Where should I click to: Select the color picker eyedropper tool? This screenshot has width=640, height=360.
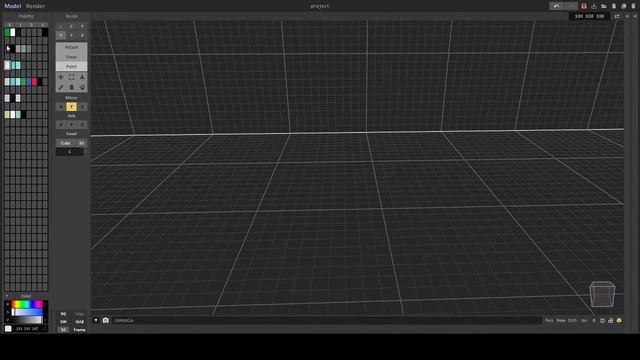pyautogui.click(x=61, y=87)
